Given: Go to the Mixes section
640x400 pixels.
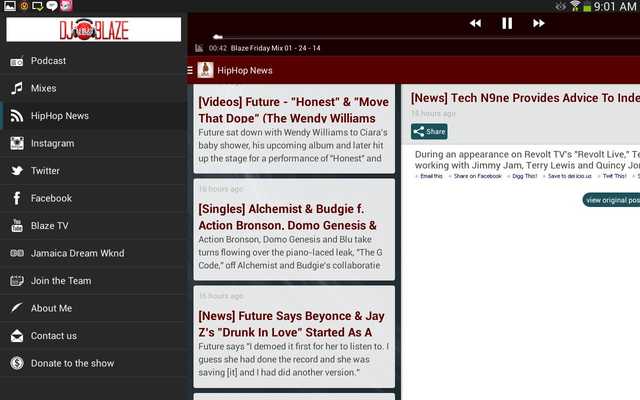Looking at the screenshot, I should tap(93, 88).
